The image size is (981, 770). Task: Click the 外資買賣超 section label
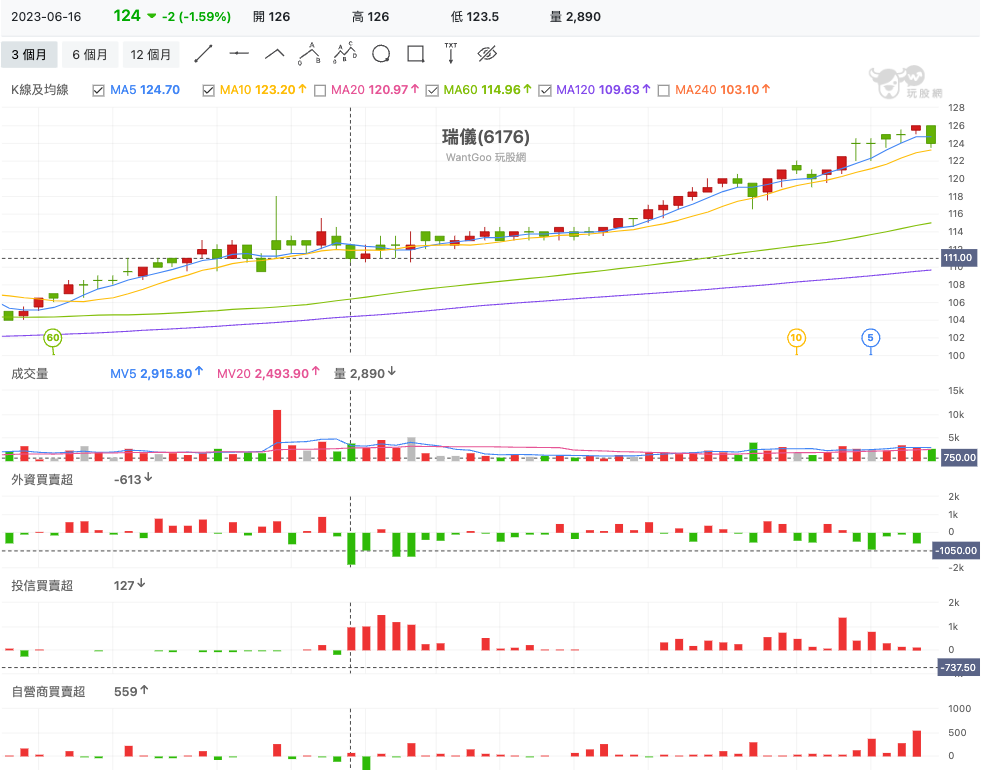click(x=42, y=479)
